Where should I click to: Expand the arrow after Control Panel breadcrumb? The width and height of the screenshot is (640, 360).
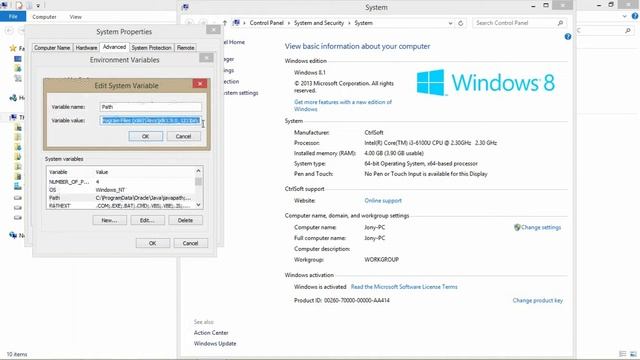tap(289, 23)
